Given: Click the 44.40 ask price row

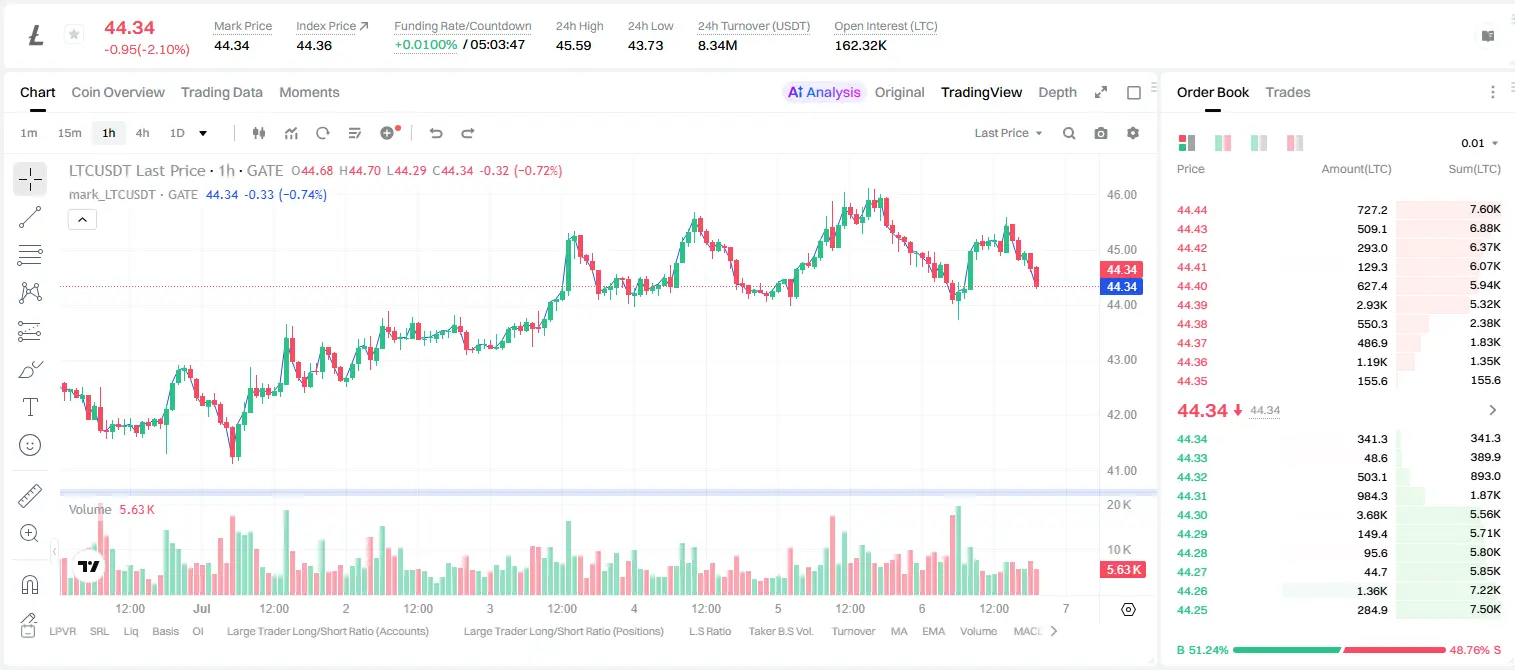Looking at the screenshot, I should pyautogui.click(x=1339, y=286).
